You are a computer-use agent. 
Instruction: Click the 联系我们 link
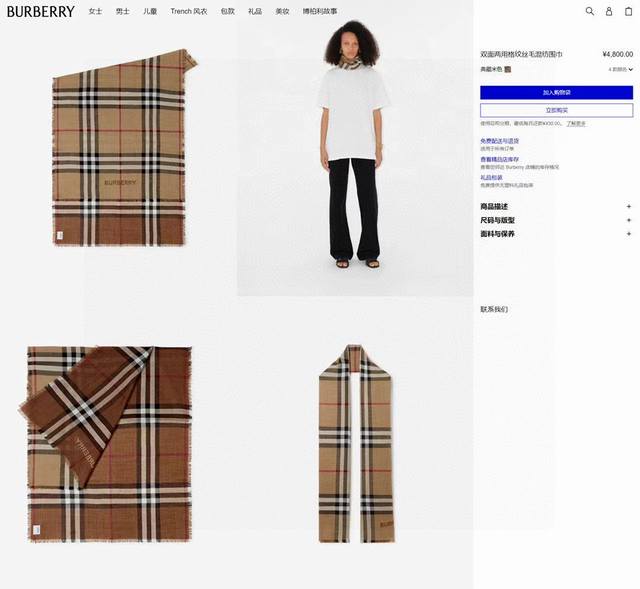tap(494, 309)
